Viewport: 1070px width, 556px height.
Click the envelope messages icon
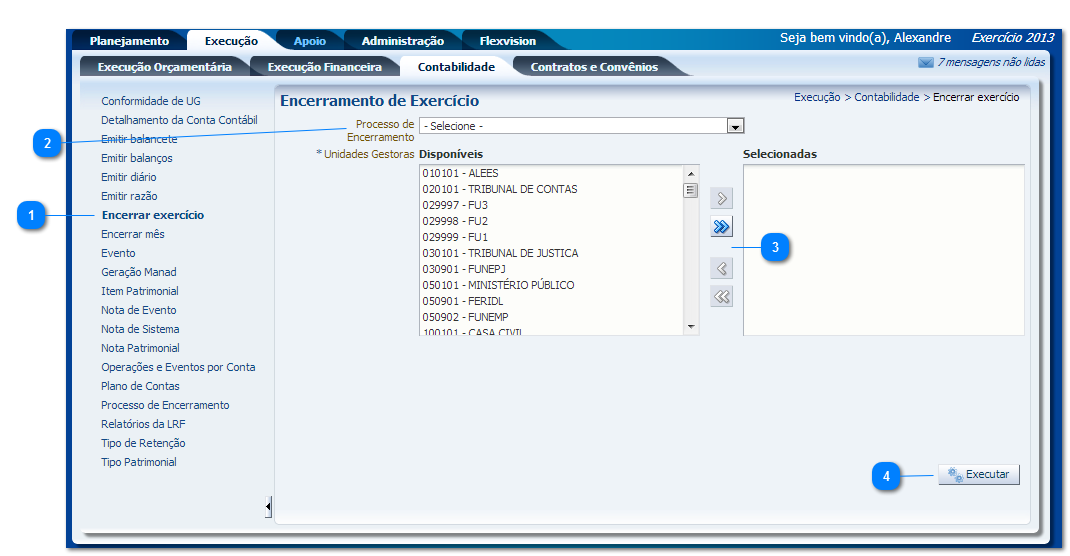pos(925,62)
